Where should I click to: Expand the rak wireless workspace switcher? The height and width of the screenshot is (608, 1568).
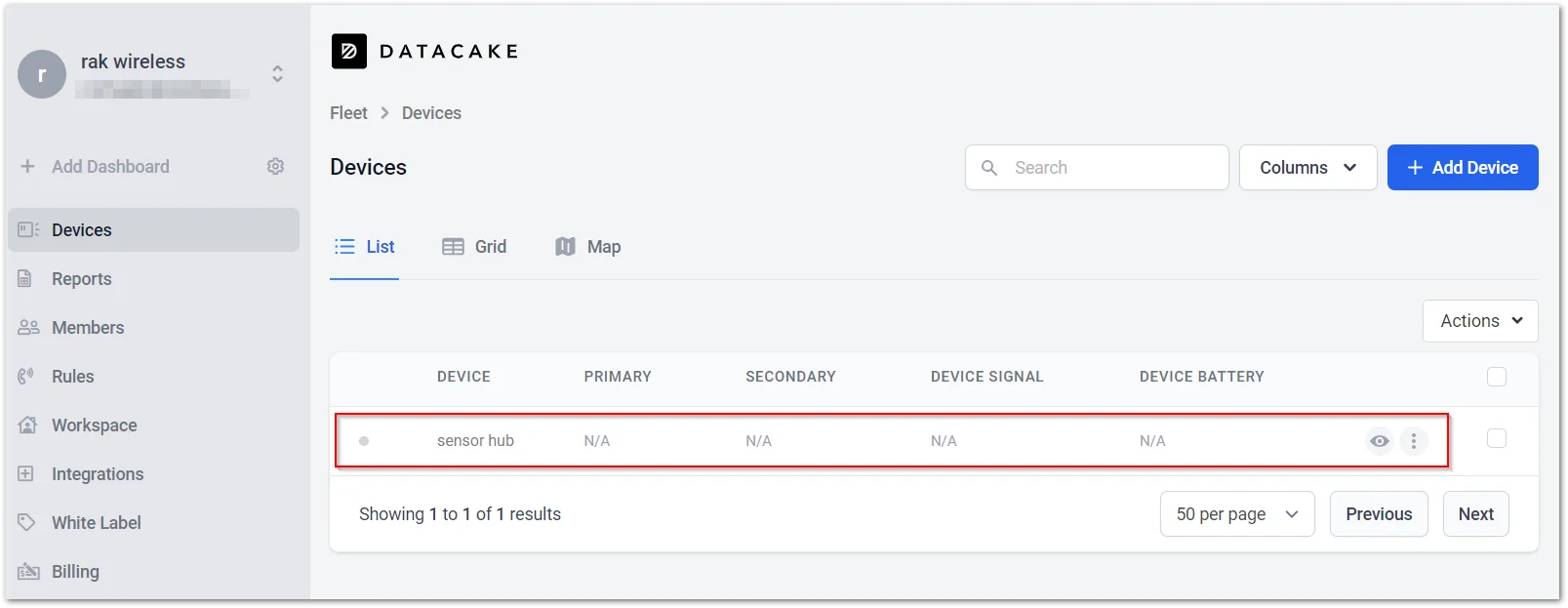[x=277, y=73]
